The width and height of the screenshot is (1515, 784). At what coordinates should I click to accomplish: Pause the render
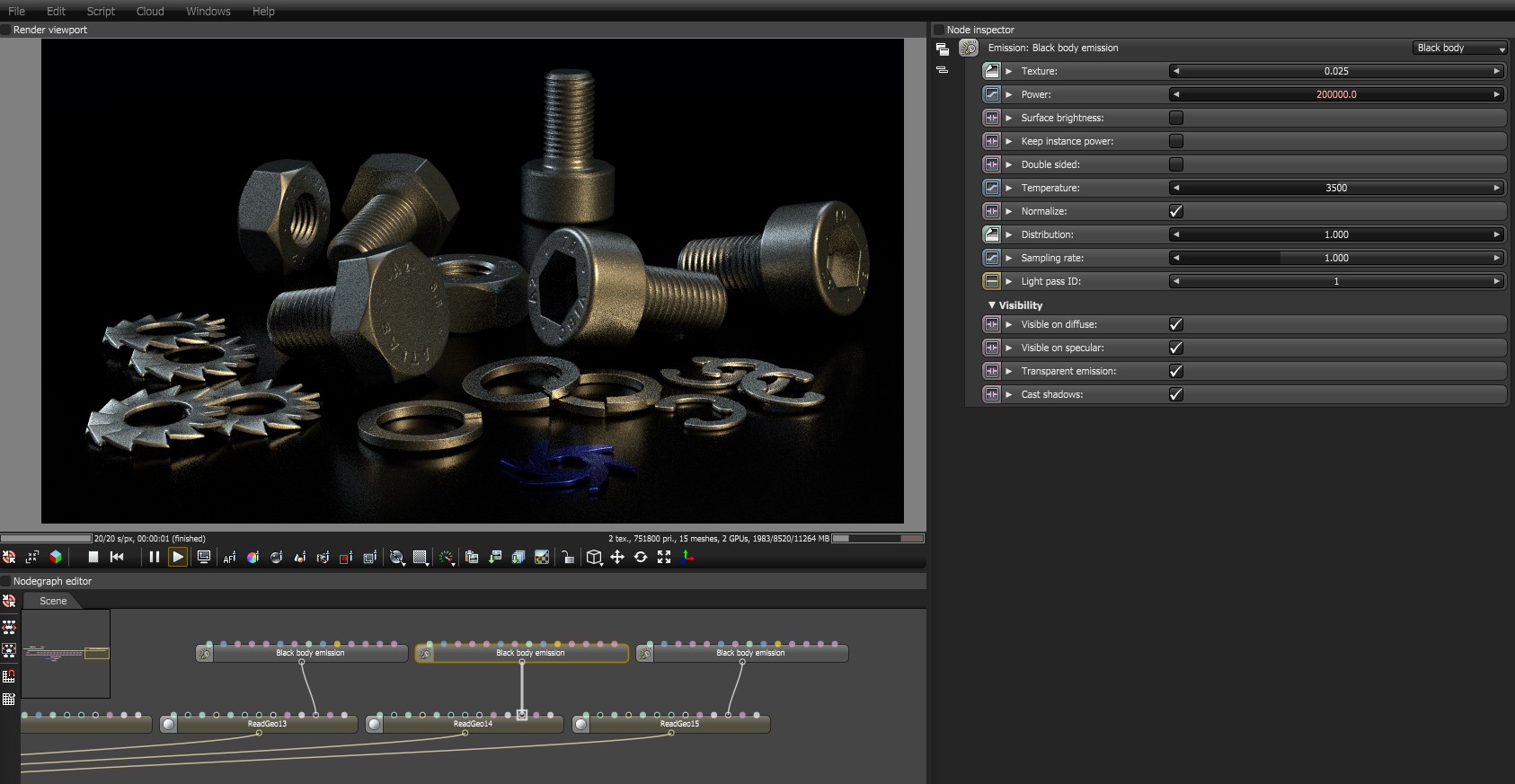click(x=155, y=557)
